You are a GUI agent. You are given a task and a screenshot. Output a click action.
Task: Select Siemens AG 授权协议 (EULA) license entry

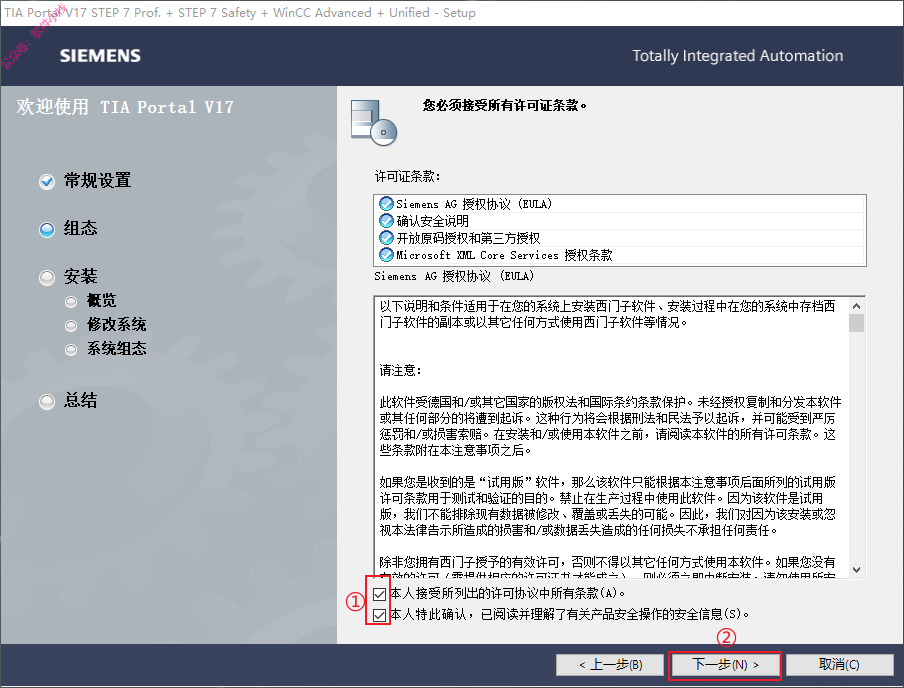(620, 204)
